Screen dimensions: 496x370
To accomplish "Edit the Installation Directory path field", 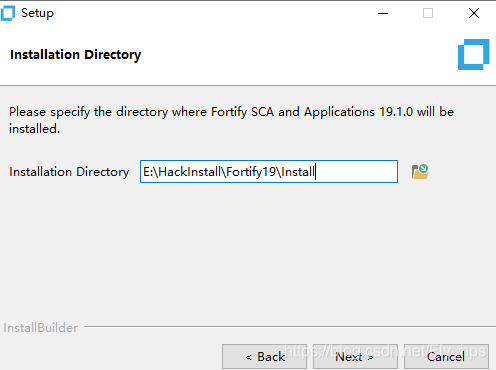I will click(x=269, y=172).
